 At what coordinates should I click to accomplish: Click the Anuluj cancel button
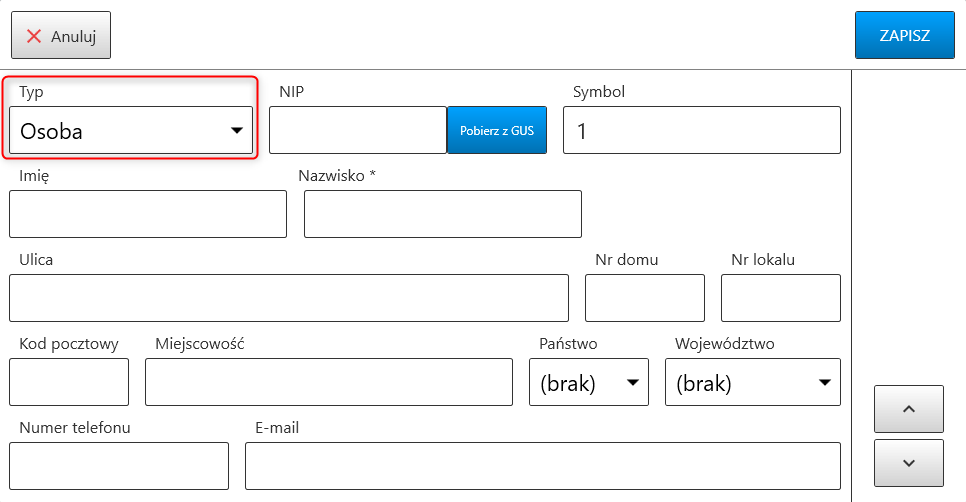tap(61, 36)
